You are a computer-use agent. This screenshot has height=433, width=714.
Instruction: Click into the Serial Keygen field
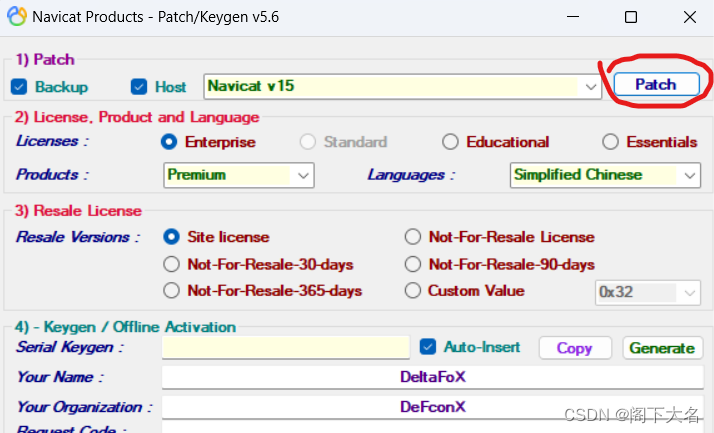pos(286,347)
